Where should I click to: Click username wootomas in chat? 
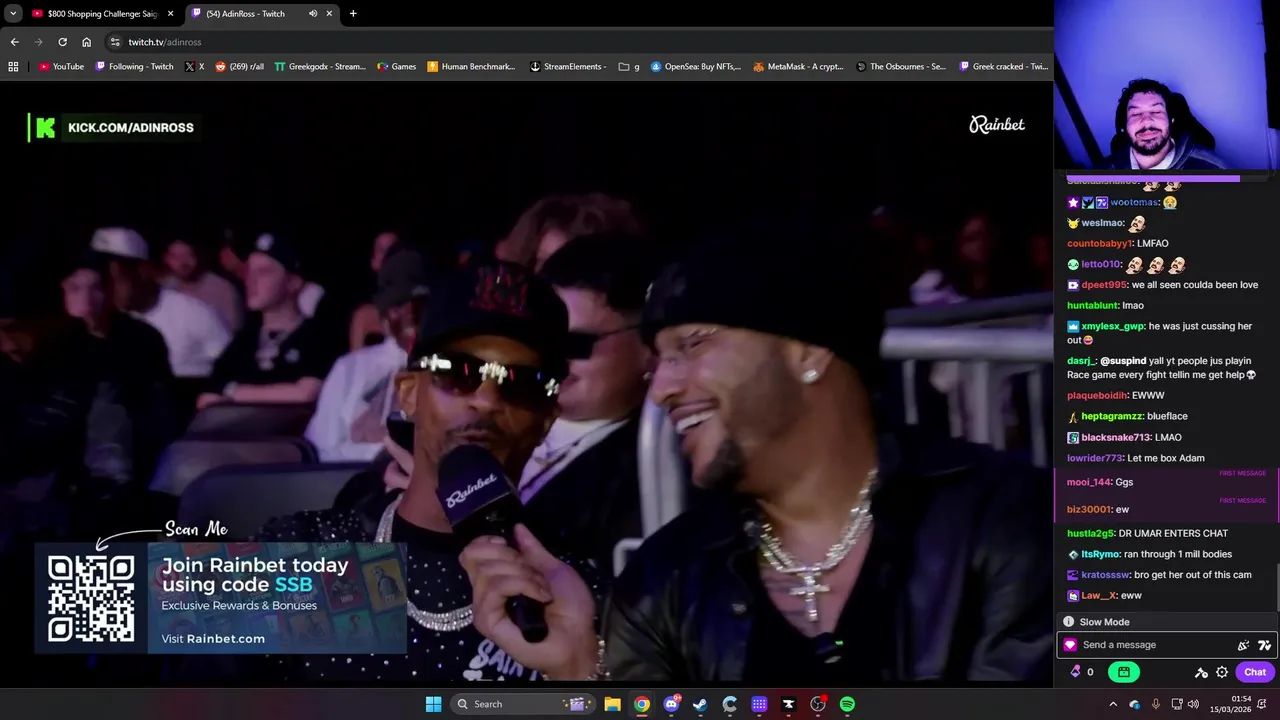[1134, 202]
